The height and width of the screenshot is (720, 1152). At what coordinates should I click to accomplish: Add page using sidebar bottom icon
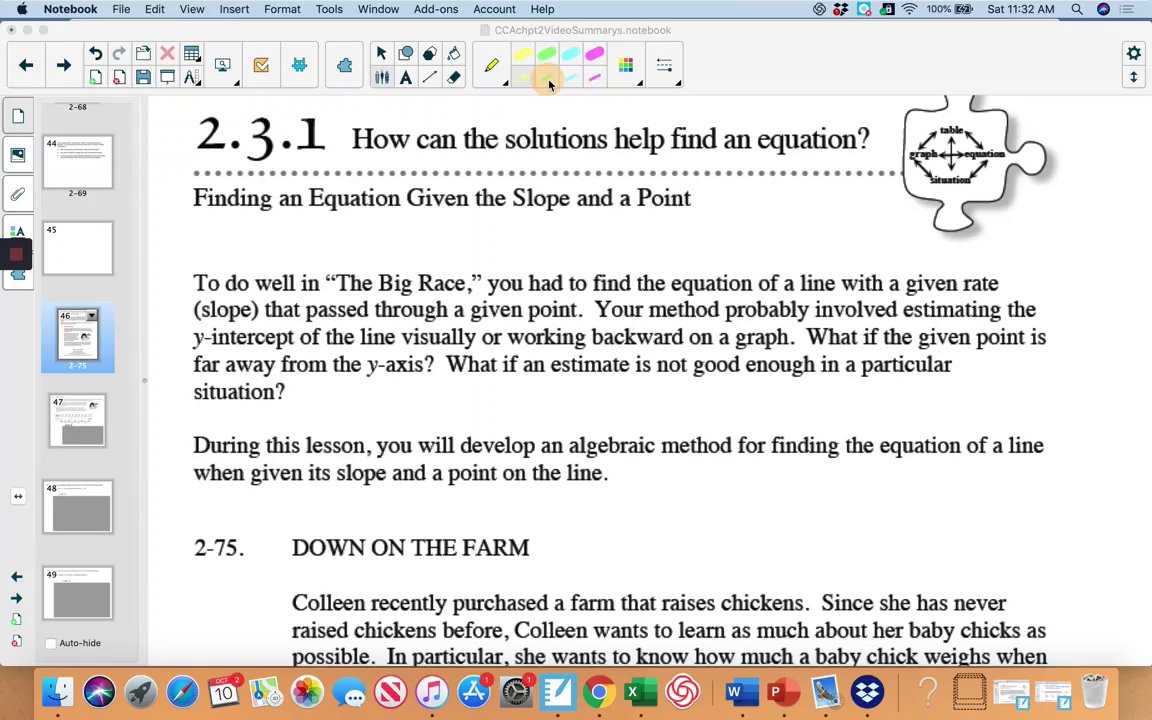coord(16,619)
